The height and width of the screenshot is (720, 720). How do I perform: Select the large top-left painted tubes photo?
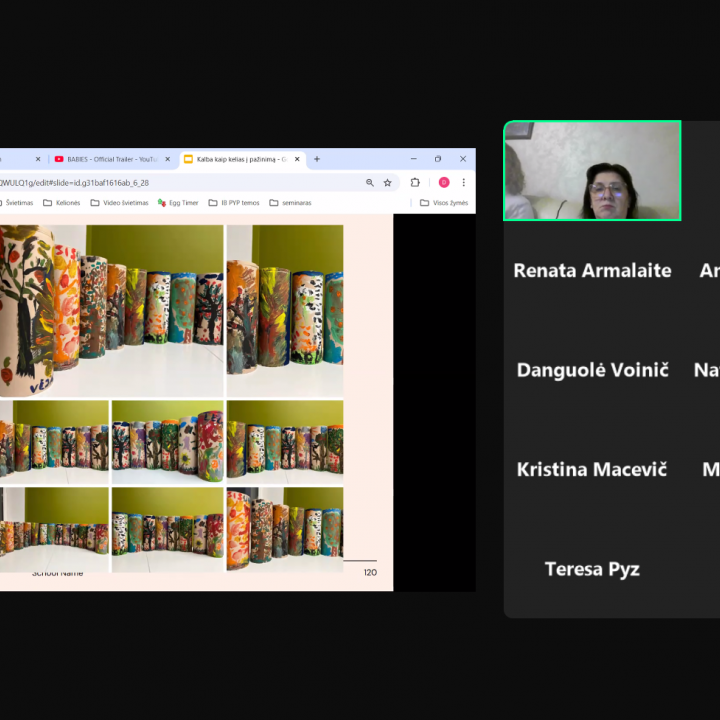(112, 311)
